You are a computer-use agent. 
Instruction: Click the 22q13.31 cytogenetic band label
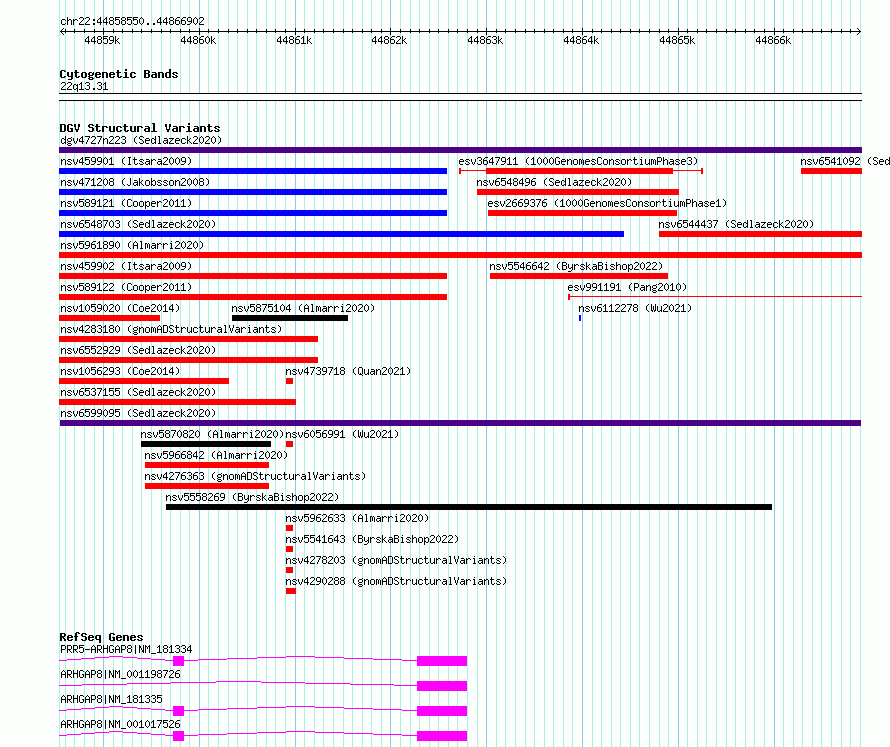click(84, 86)
